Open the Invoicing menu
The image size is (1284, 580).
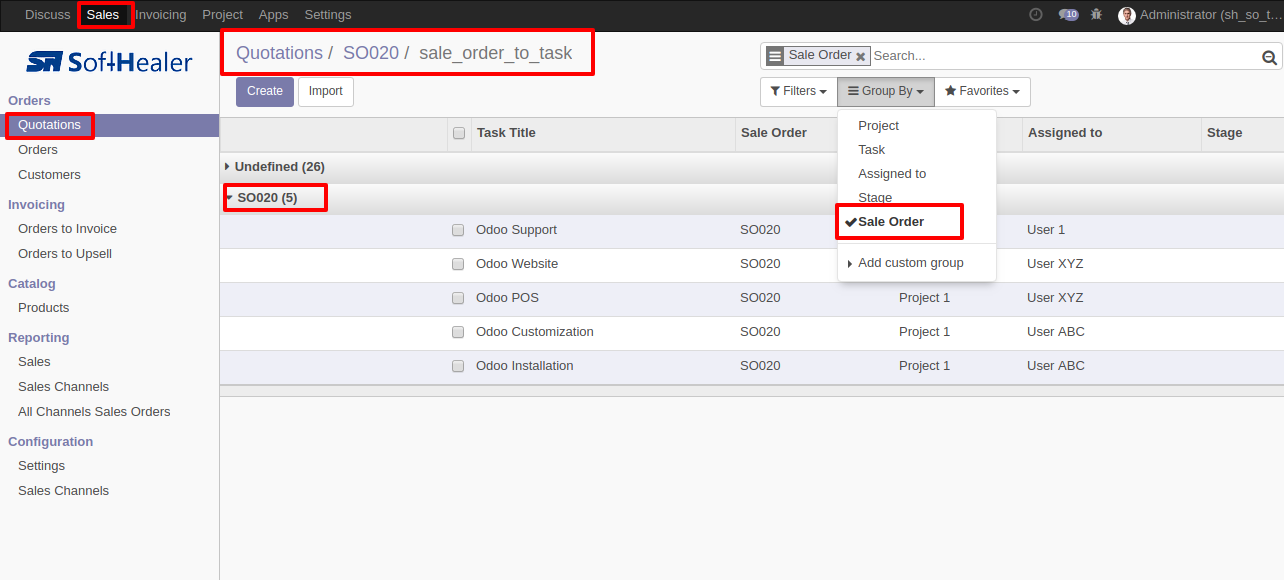[x=161, y=15]
